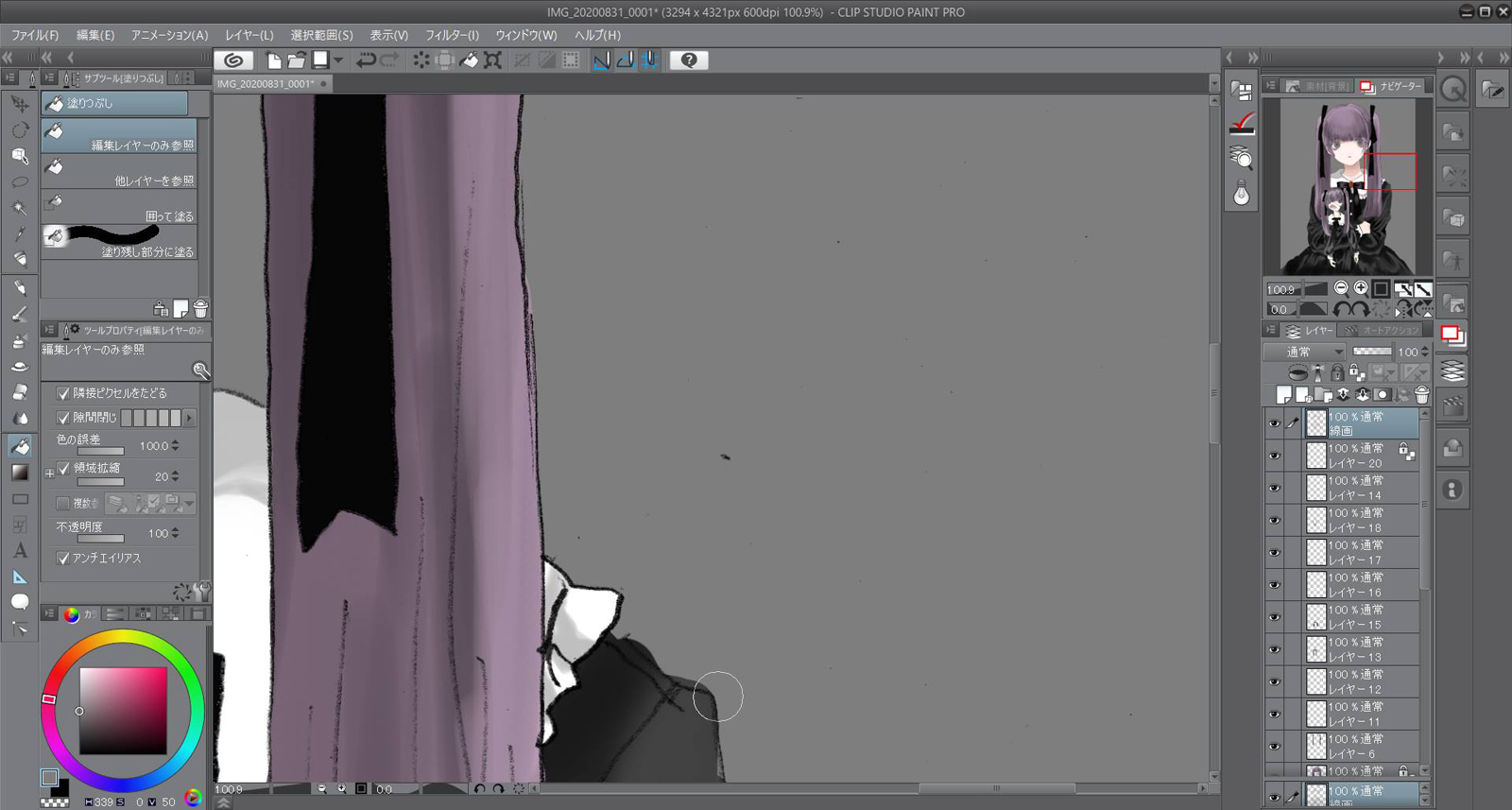This screenshot has height=810, width=1512.
Task: Expand the 領域拡縮 plus options
Action: tap(49, 474)
